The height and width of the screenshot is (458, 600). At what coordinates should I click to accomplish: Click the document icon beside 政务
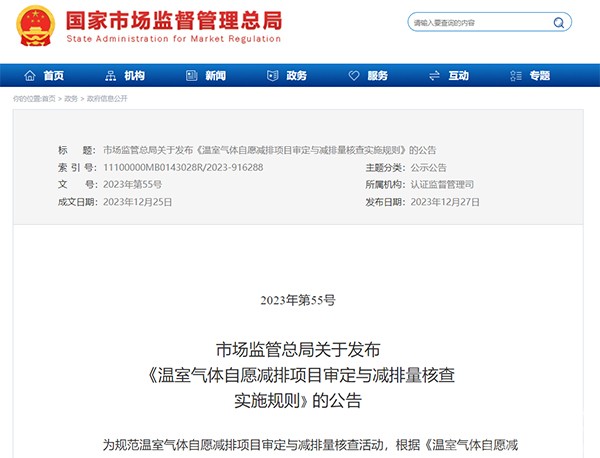pos(272,76)
